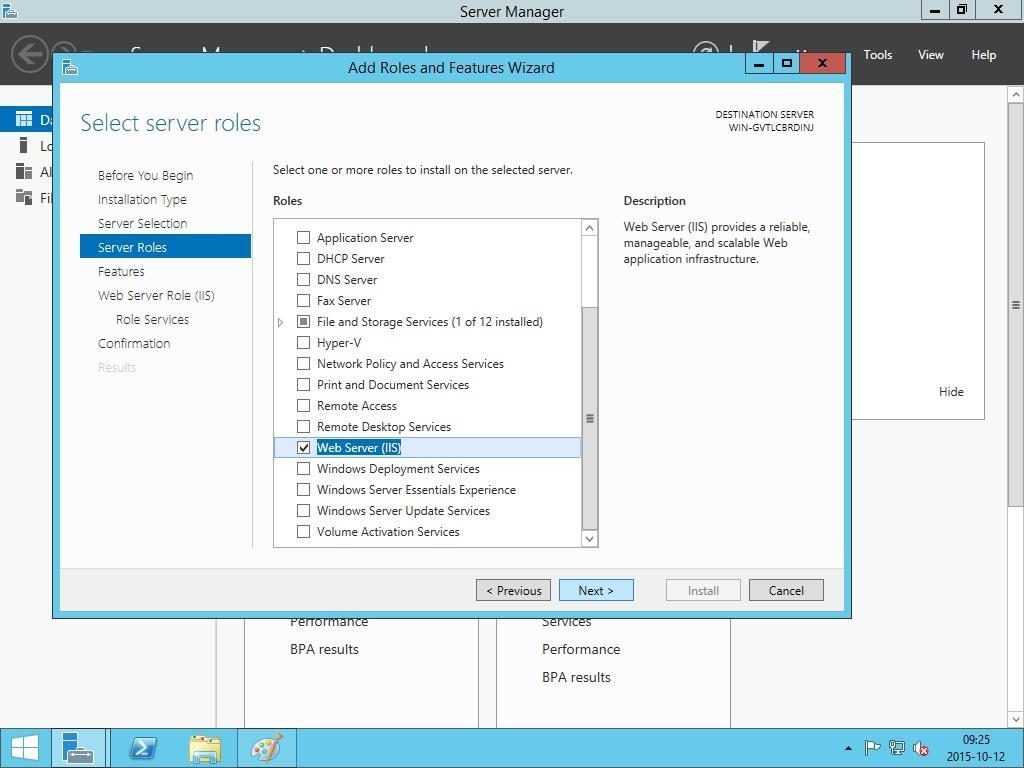Open the Performance link under Services
The width and height of the screenshot is (1024, 768).
(581, 649)
